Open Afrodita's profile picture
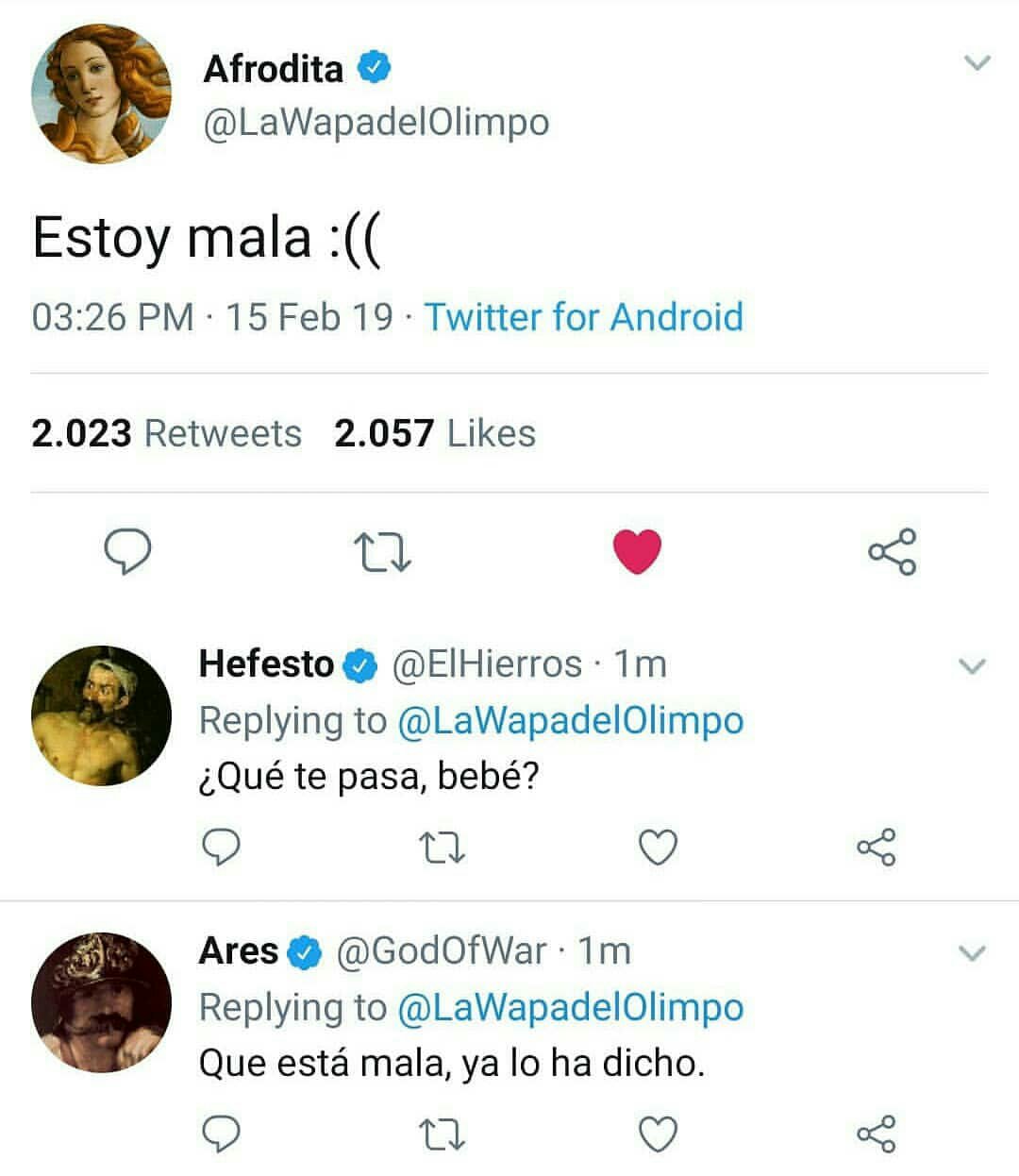Viewport: 1019px width, 1176px height. [101, 94]
